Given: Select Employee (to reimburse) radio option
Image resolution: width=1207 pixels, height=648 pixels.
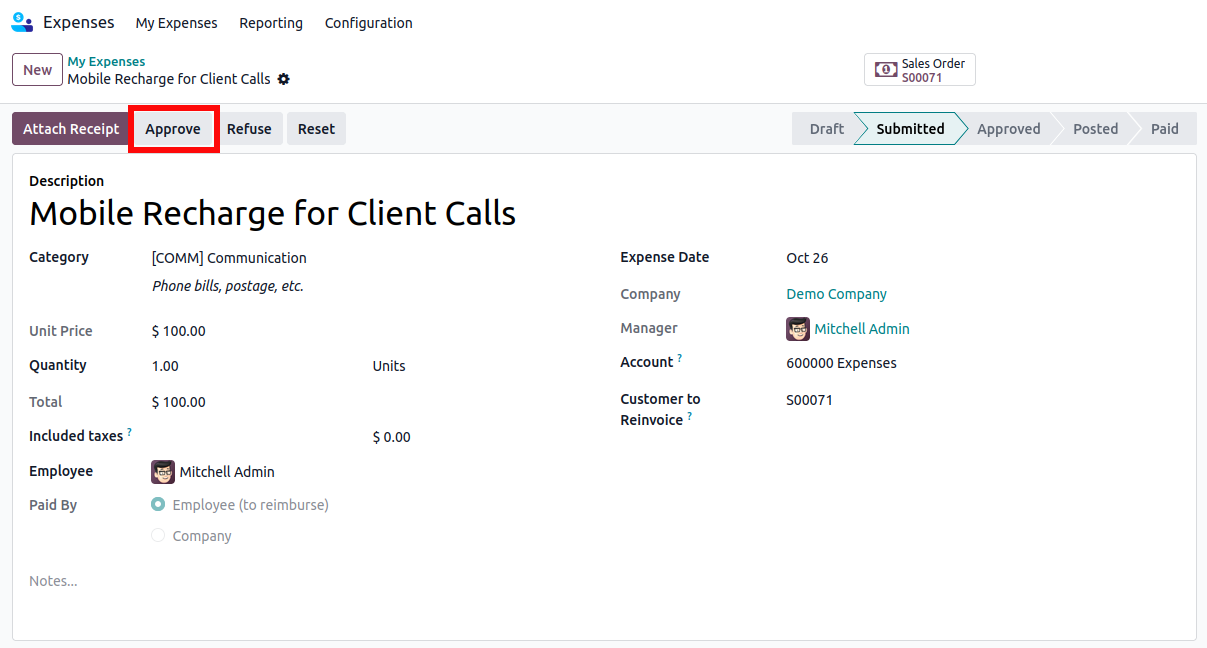Looking at the screenshot, I should click(158, 505).
